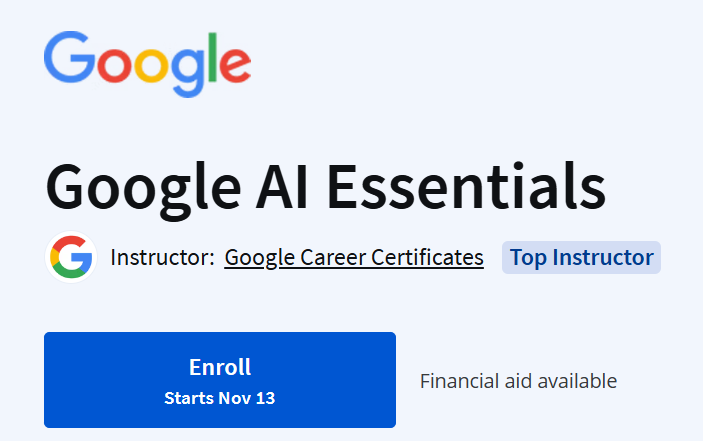Click the Top Instructor badge
The height and width of the screenshot is (441, 703).
point(581,258)
